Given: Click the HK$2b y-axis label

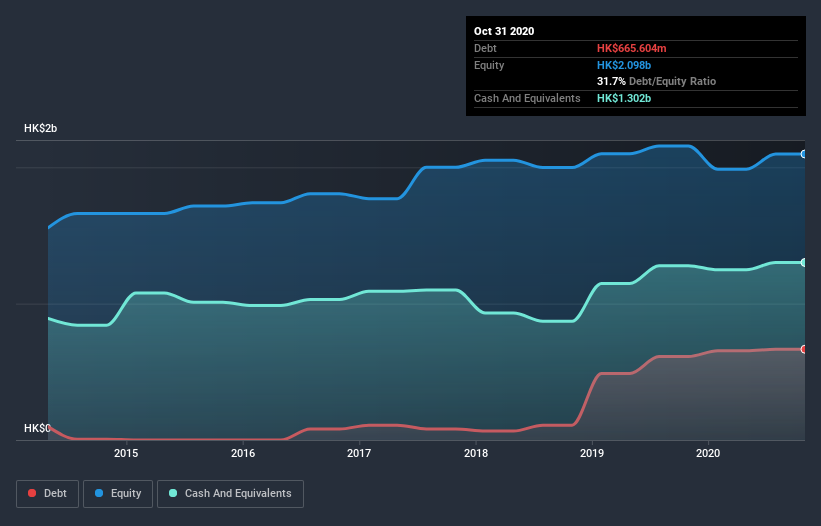Looking at the screenshot, I should pyautogui.click(x=40, y=128).
